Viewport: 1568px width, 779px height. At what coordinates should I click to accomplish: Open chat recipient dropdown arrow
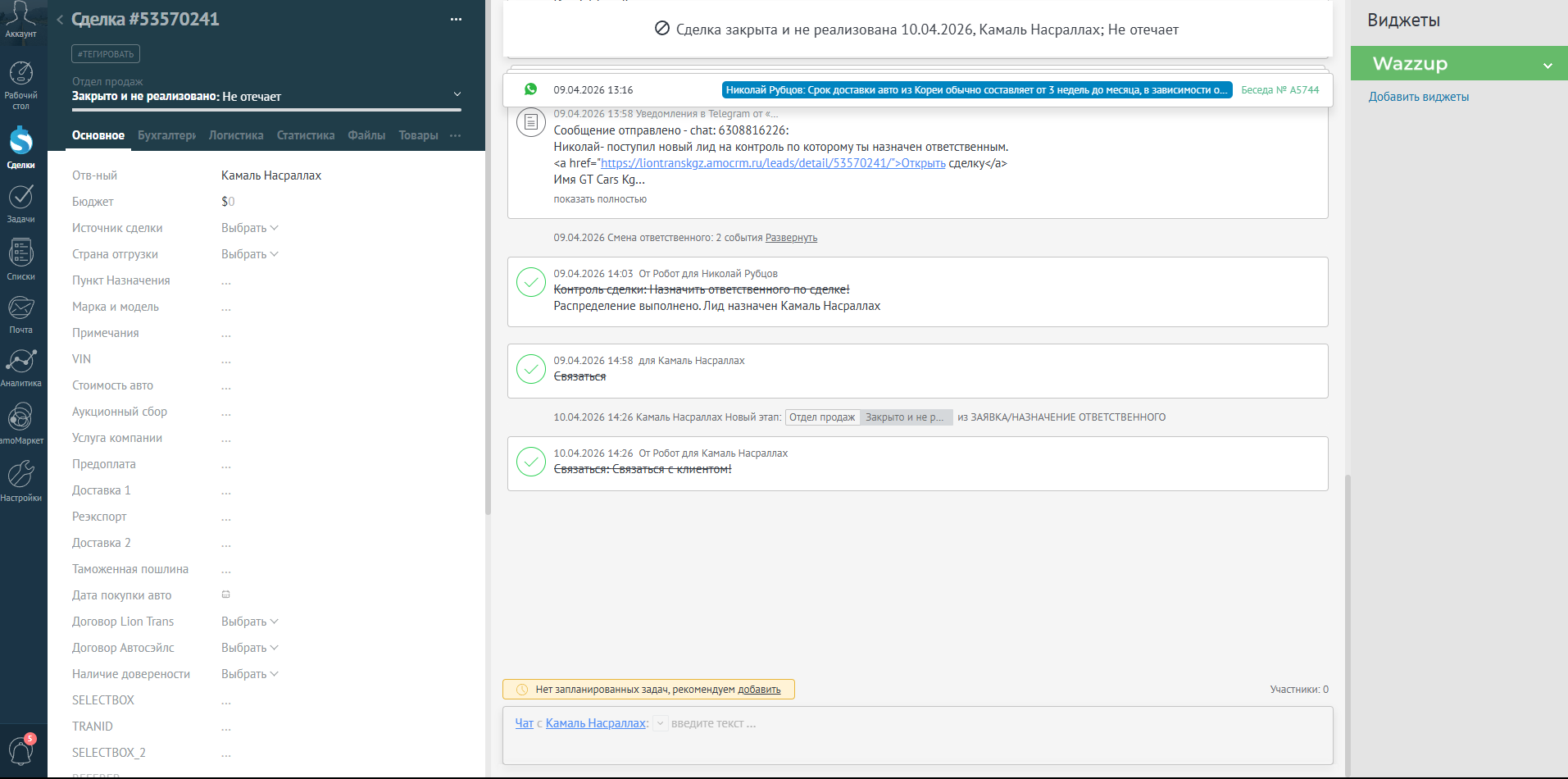(660, 723)
